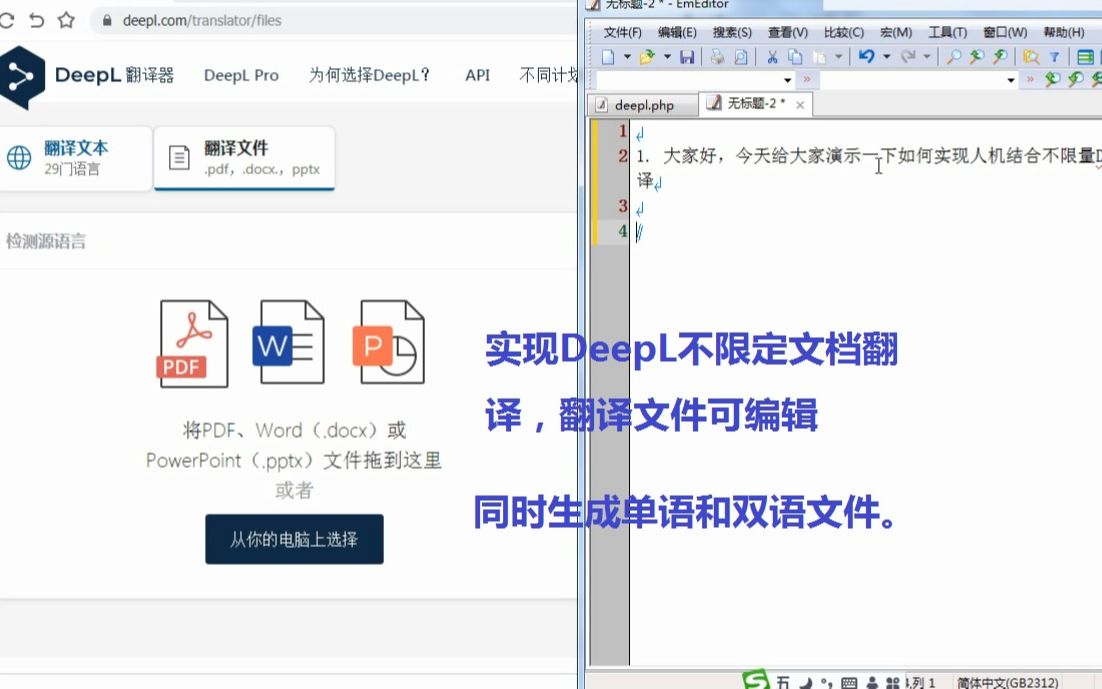Open the 工具(T) menu
Image resolution: width=1102 pixels, height=689 pixels.
click(947, 32)
